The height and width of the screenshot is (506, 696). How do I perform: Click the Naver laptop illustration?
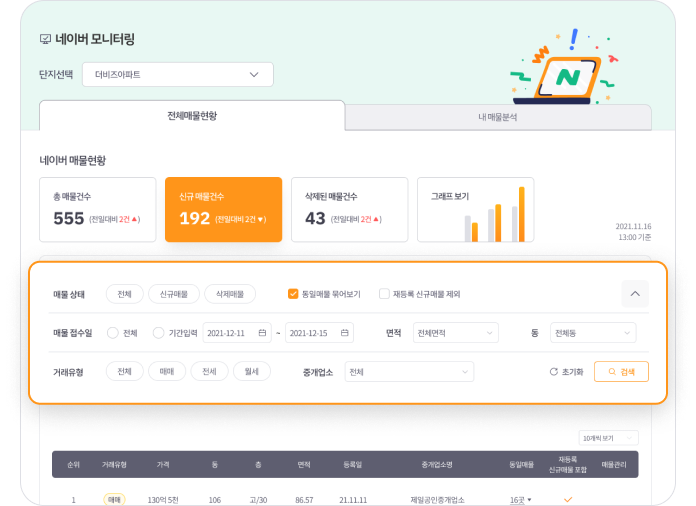point(564,67)
